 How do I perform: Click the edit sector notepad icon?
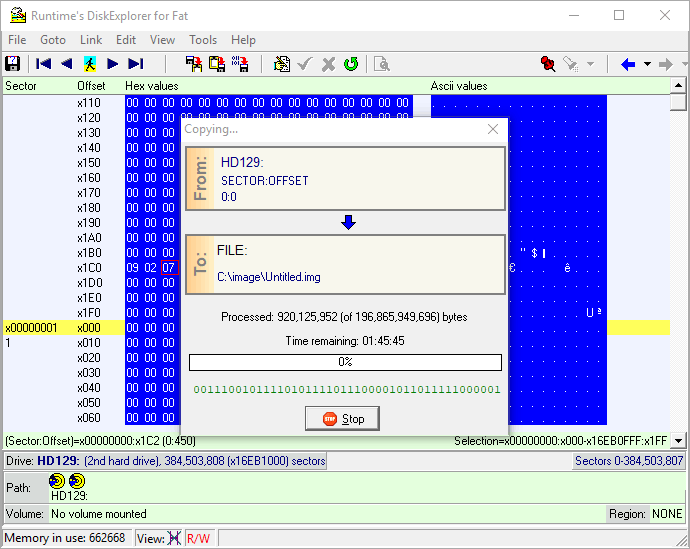pyautogui.click(x=282, y=64)
